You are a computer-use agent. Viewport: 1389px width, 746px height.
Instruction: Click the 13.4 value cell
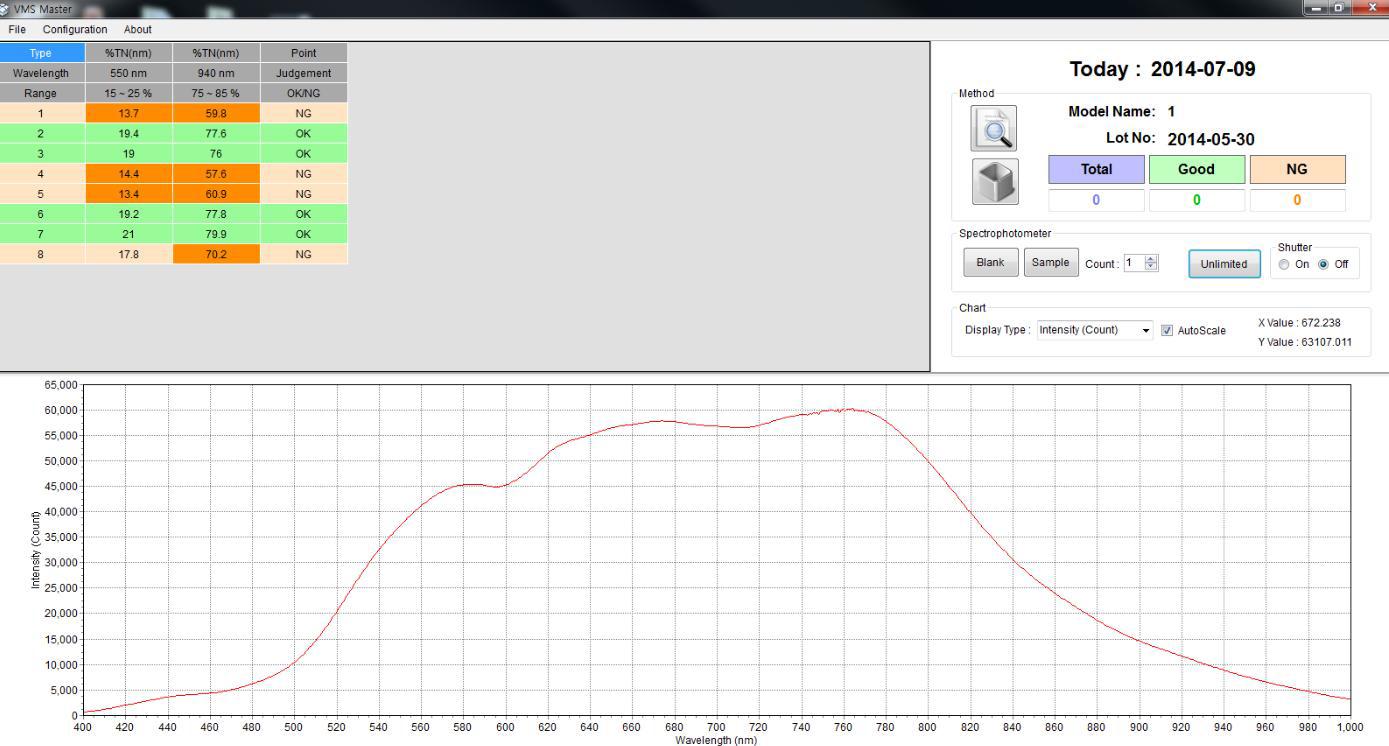[128, 194]
